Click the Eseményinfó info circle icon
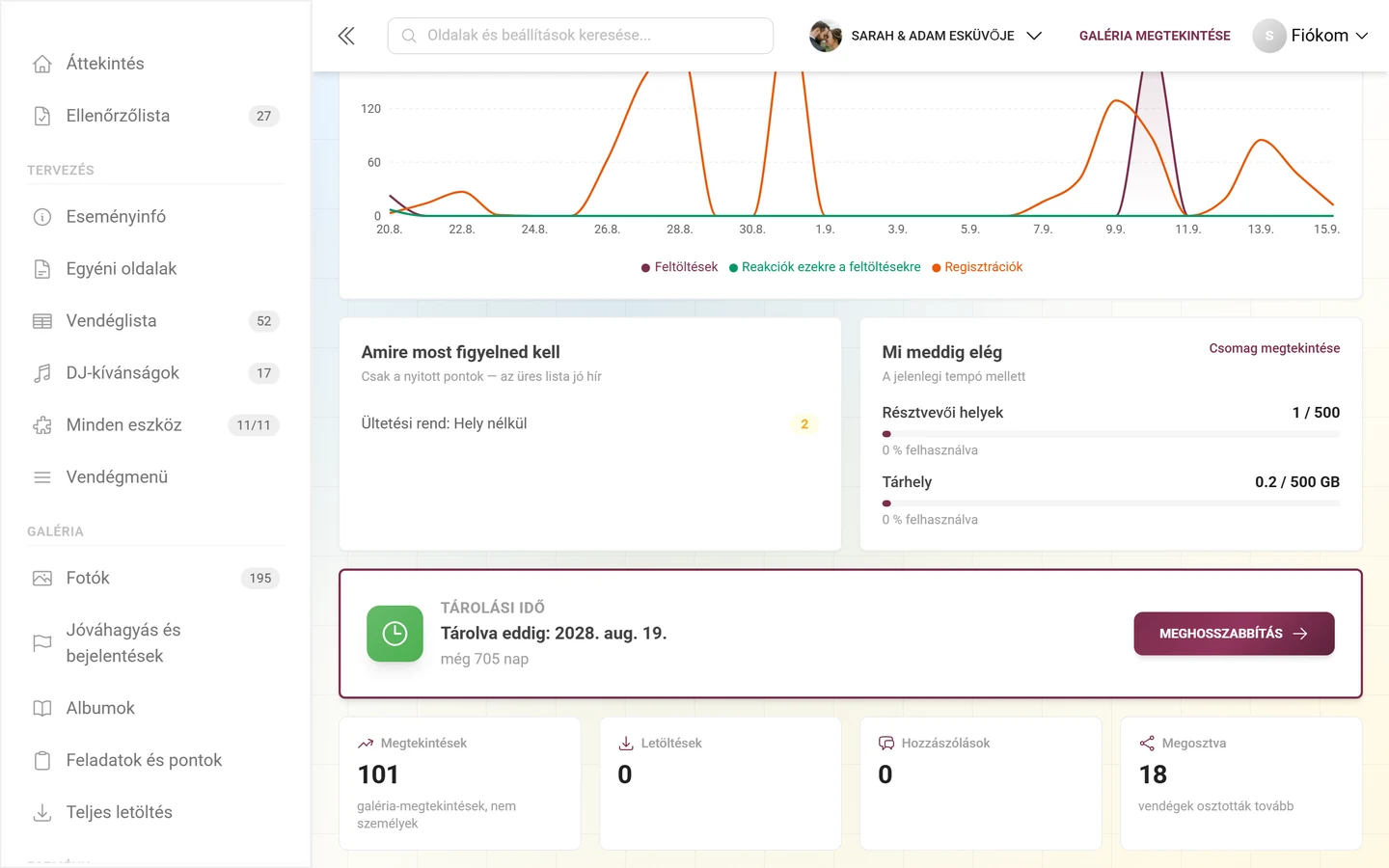The image size is (1389, 868). click(42, 217)
